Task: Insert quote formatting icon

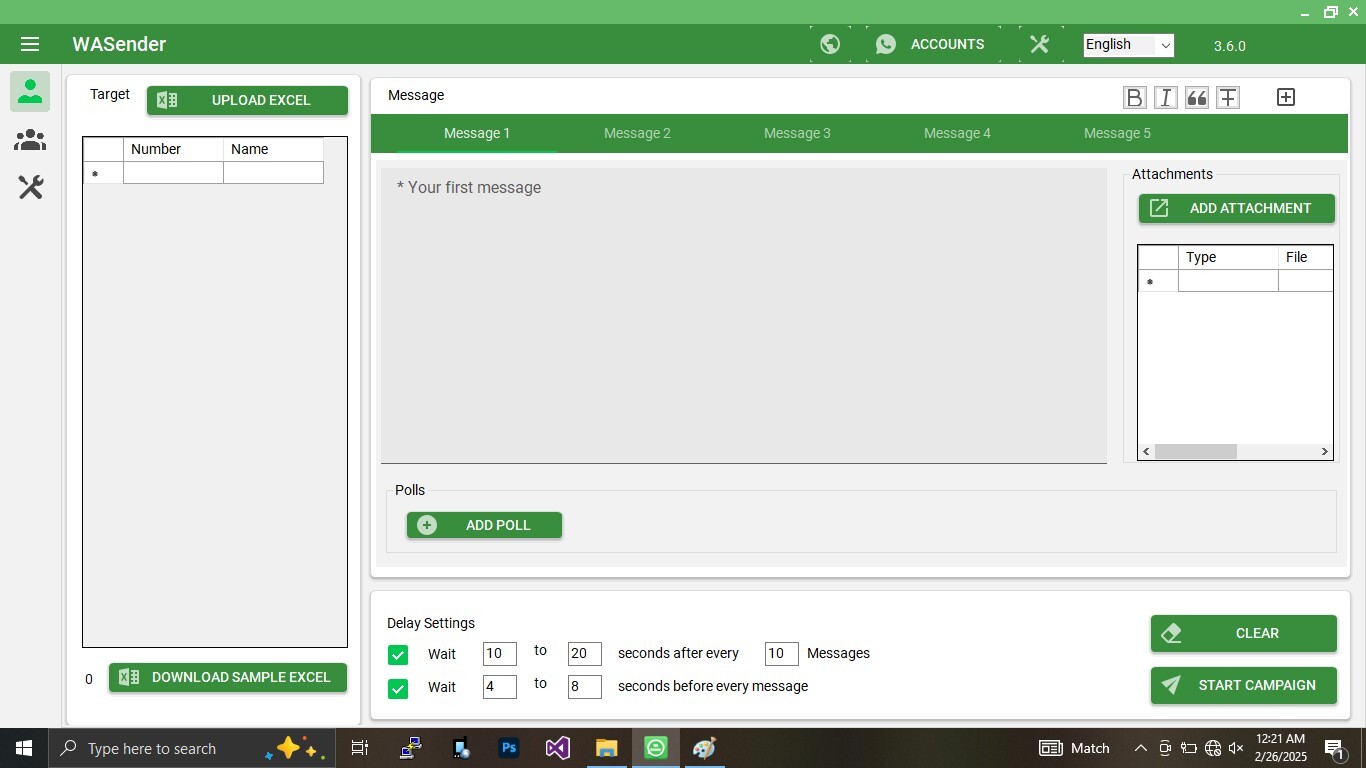Action: click(x=1197, y=97)
